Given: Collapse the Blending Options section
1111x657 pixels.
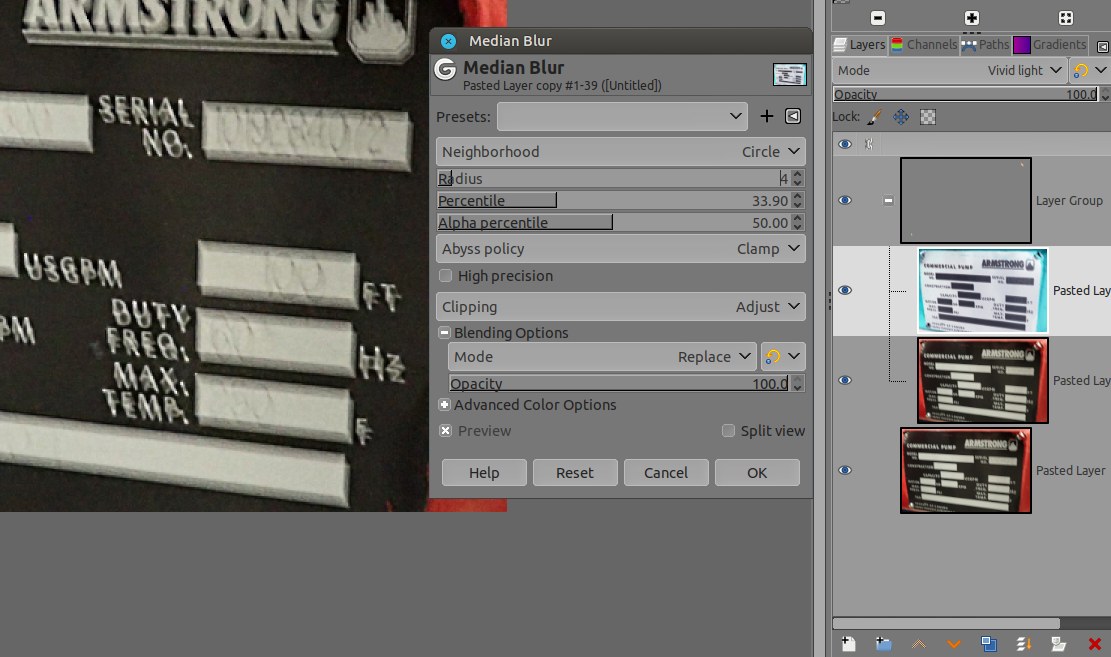Looking at the screenshot, I should click(444, 332).
